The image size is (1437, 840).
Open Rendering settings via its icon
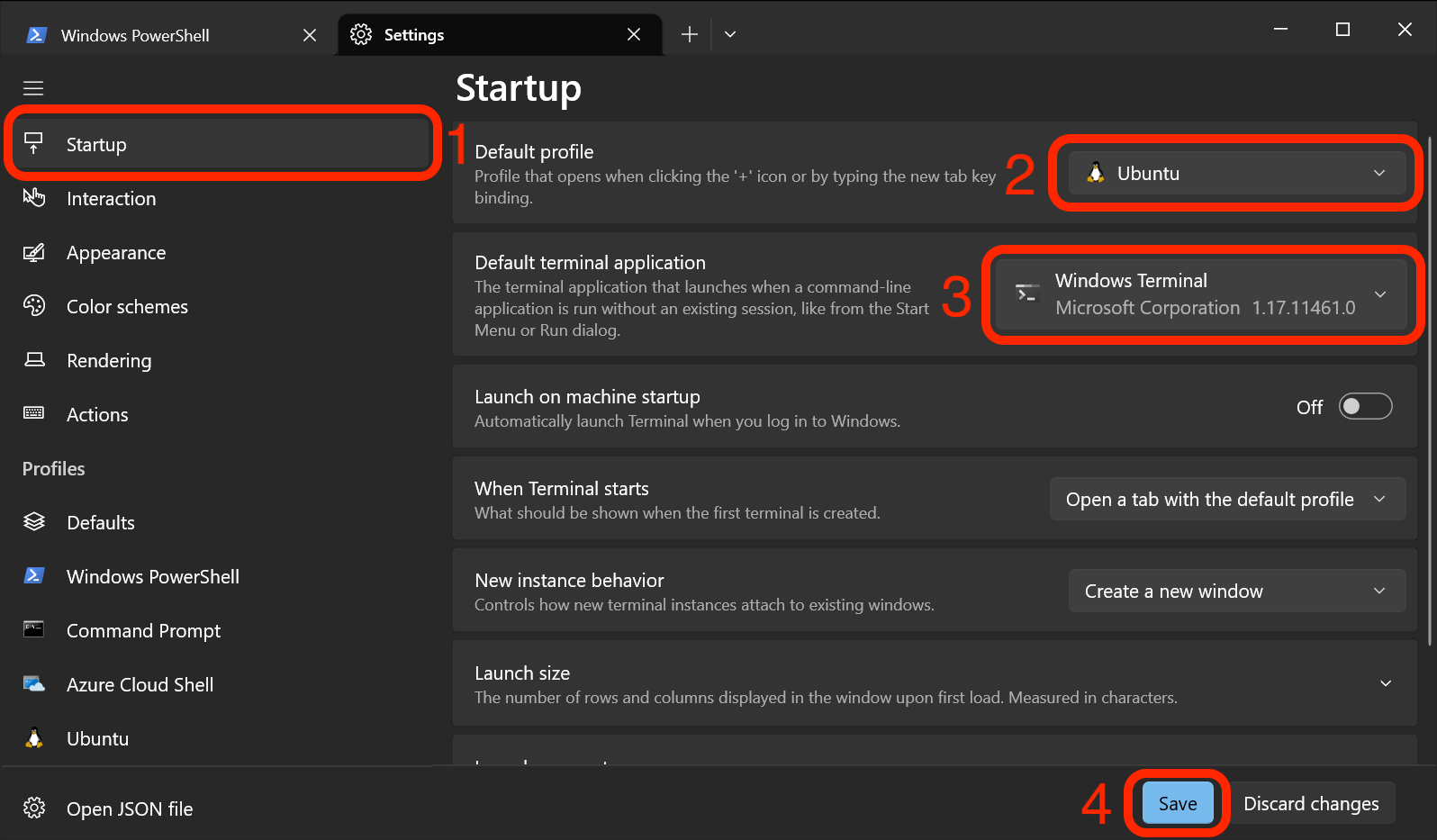34,360
